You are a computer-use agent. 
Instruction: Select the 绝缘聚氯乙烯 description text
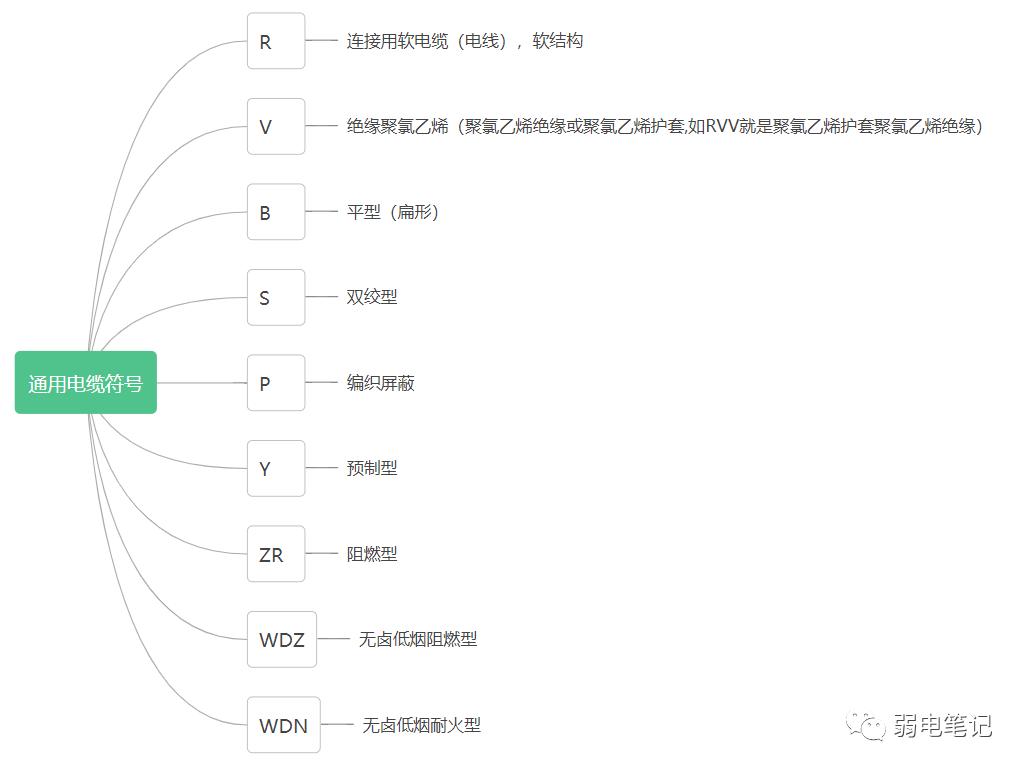pyautogui.click(x=665, y=127)
